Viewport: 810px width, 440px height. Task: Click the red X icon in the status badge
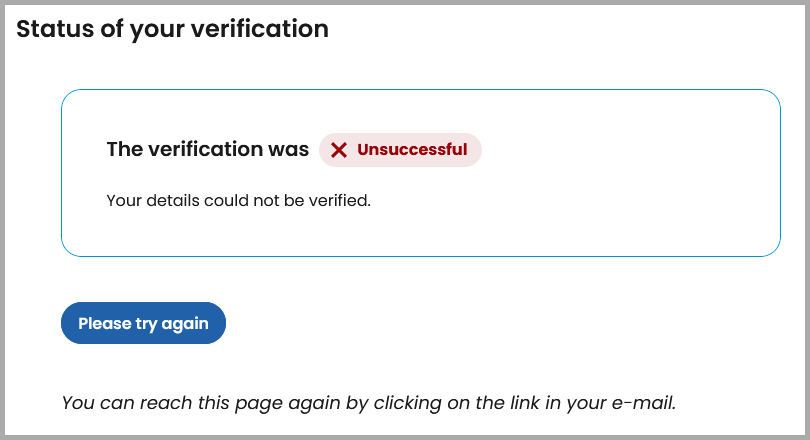click(339, 150)
